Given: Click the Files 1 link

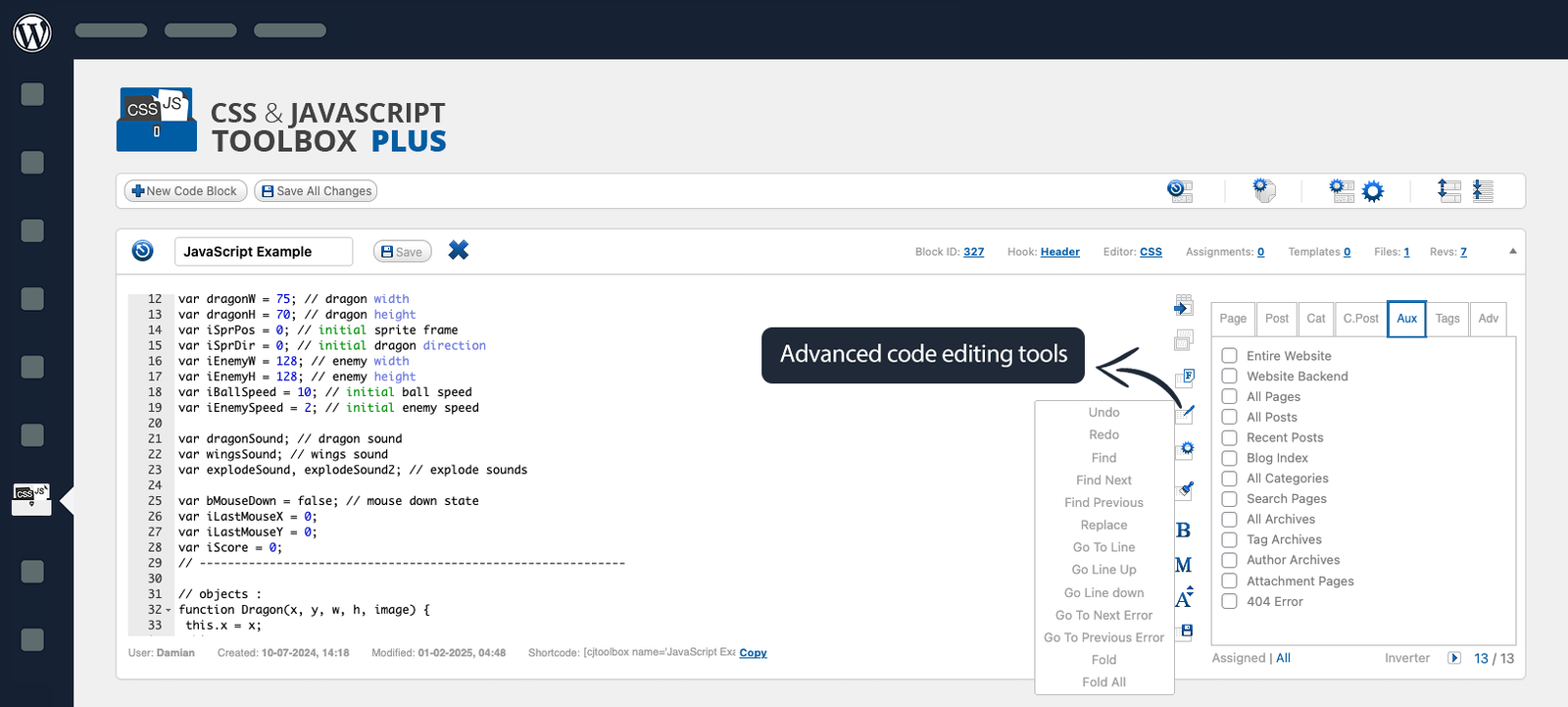Looking at the screenshot, I should point(1406,252).
